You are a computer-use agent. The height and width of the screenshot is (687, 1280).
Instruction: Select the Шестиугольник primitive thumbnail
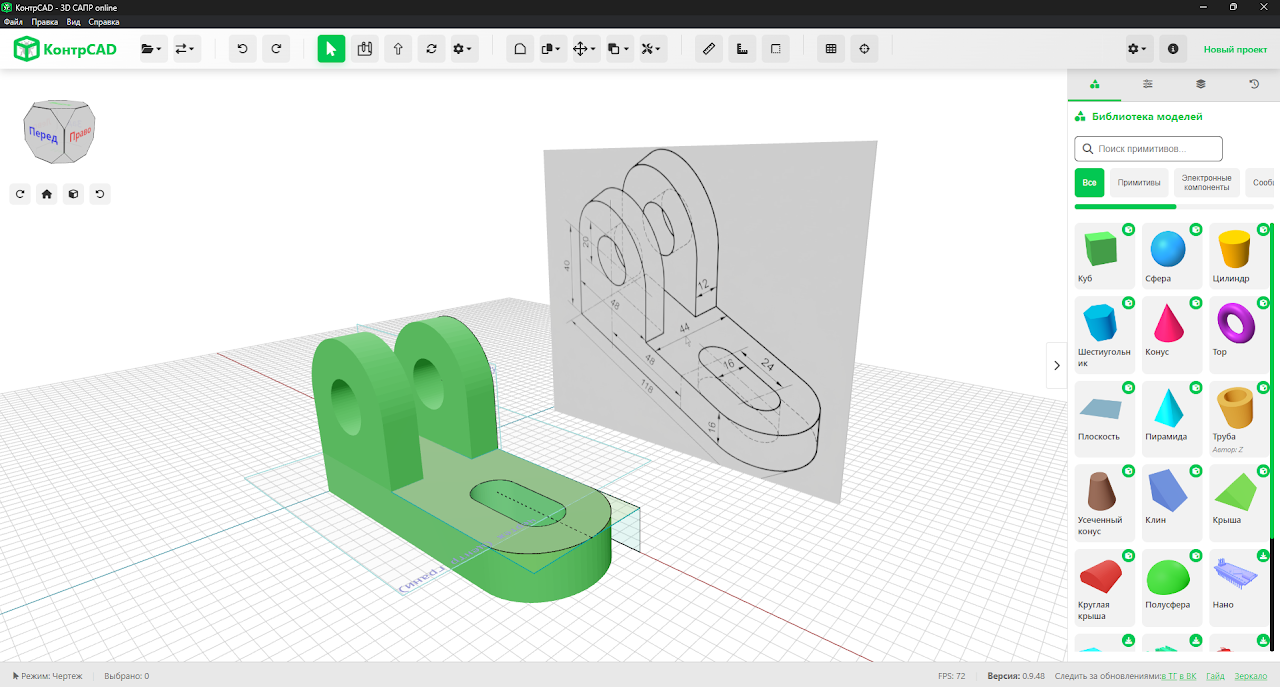tap(1105, 334)
